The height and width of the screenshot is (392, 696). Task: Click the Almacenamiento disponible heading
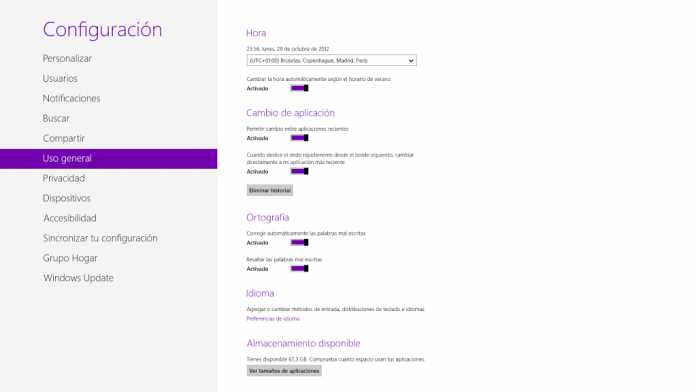coord(303,344)
